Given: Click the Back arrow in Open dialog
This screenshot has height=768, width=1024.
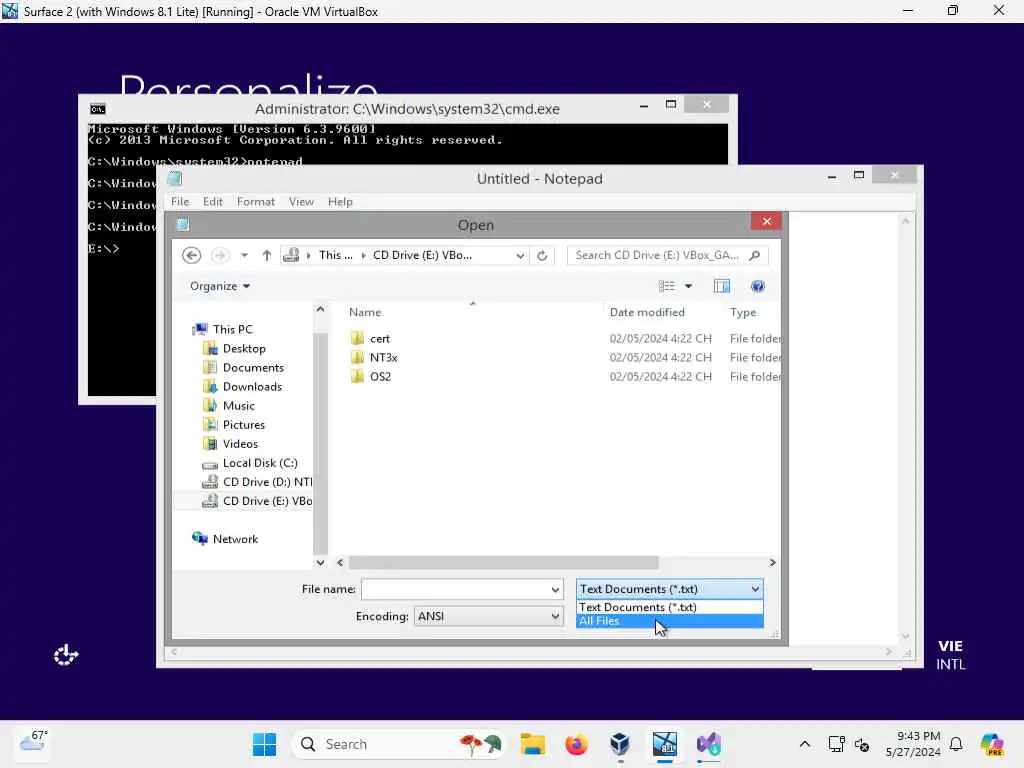Looking at the screenshot, I should [x=191, y=255].
